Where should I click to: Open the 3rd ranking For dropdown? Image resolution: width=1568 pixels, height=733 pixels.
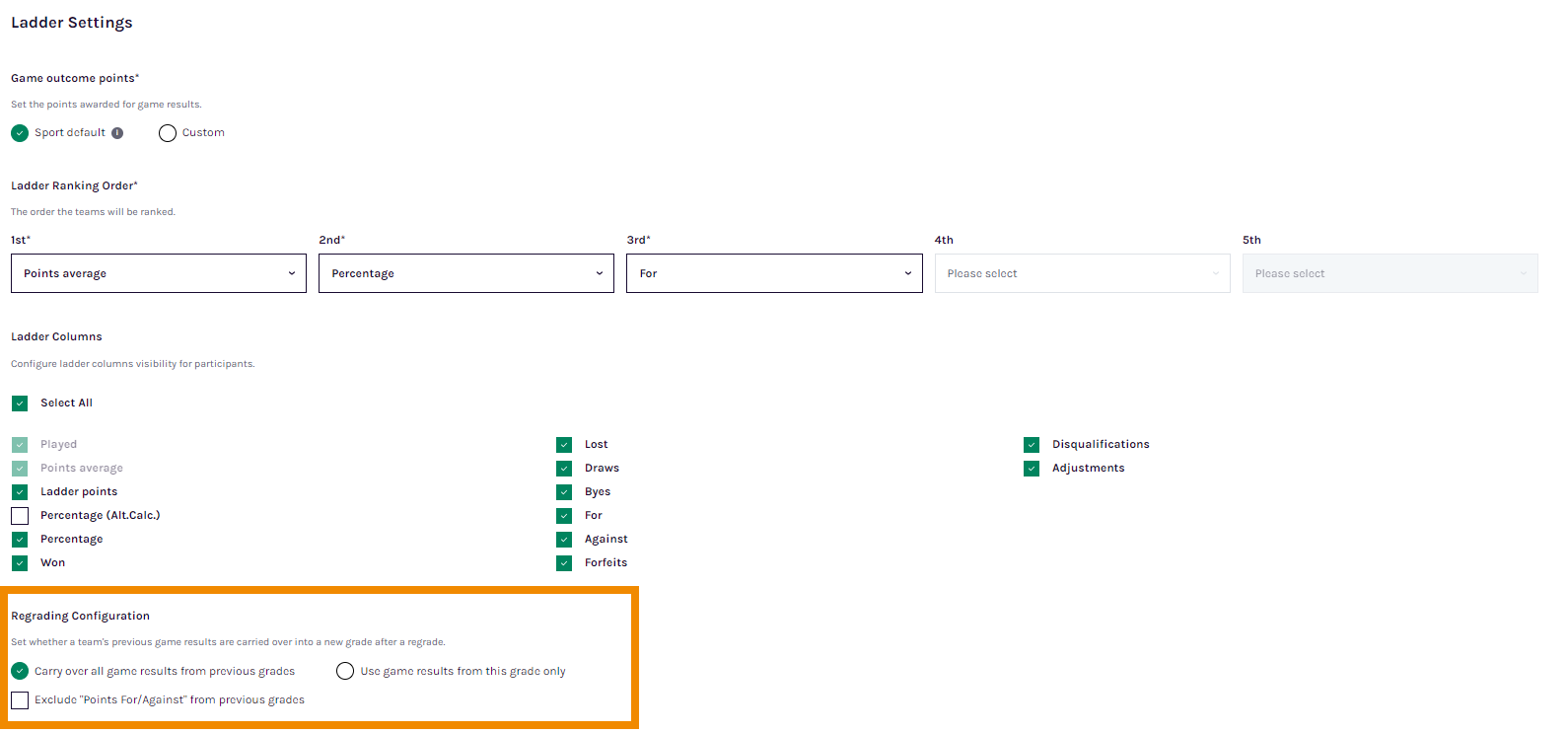pos(774,273)
